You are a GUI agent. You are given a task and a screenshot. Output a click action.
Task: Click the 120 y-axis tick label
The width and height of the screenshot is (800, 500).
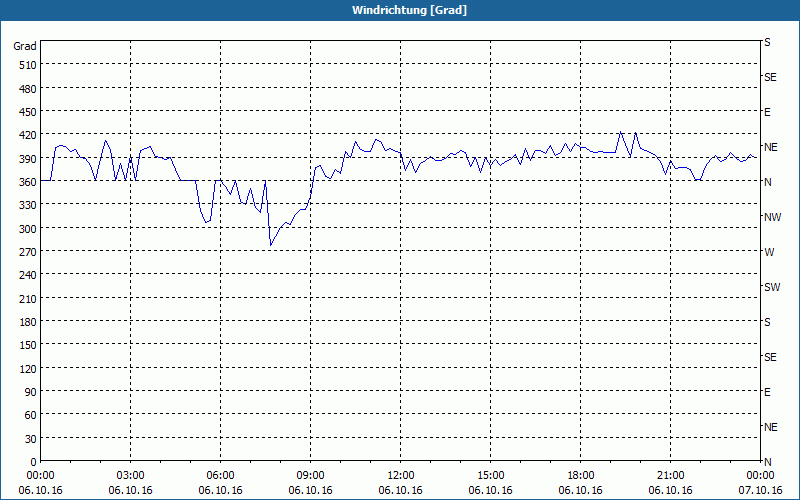28,369
